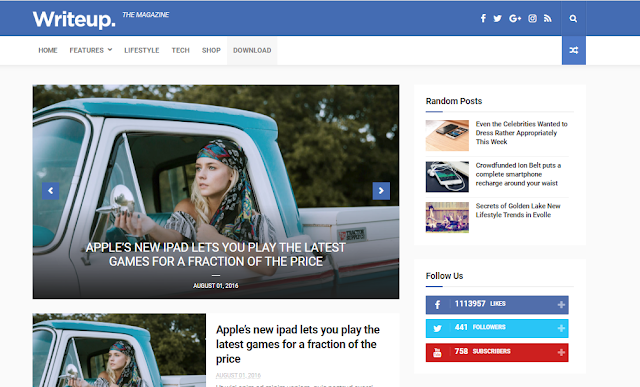640x387 pixels.
Task: Open 'Crowdfunded Ion Belt' post link
Action: coord(518,174)
